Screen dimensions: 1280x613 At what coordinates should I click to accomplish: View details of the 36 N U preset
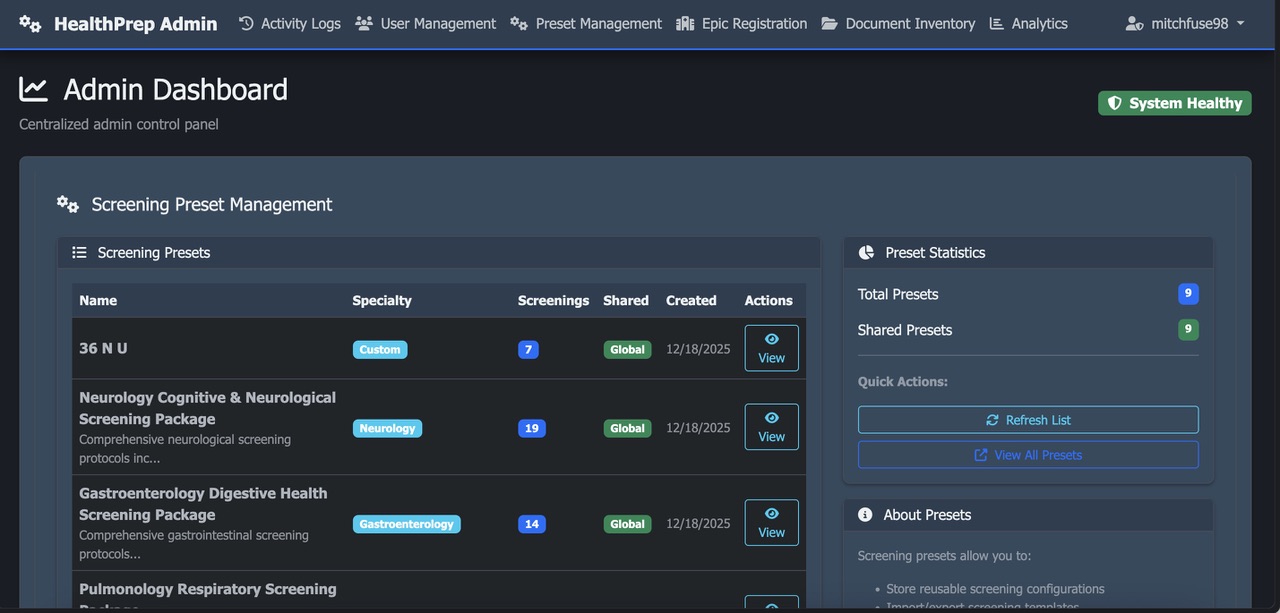[770, 348]
